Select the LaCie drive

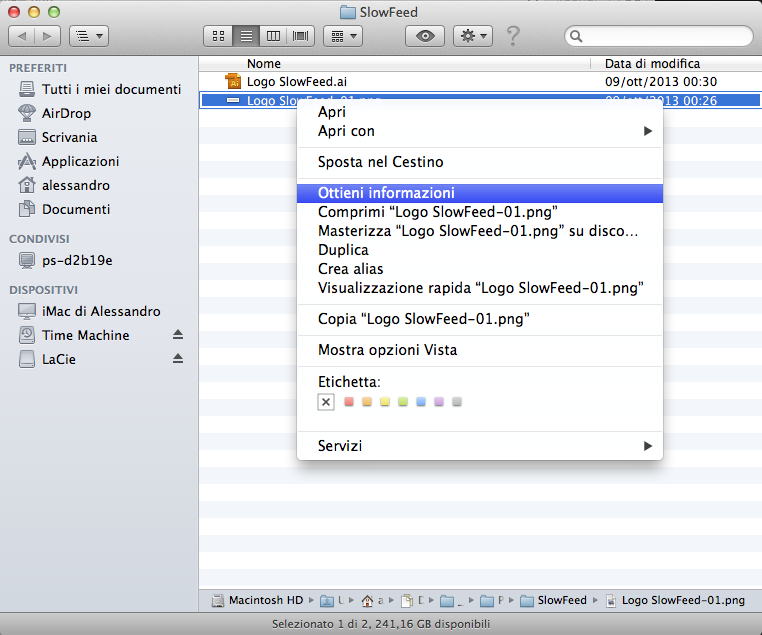click(x=47, y=360)
